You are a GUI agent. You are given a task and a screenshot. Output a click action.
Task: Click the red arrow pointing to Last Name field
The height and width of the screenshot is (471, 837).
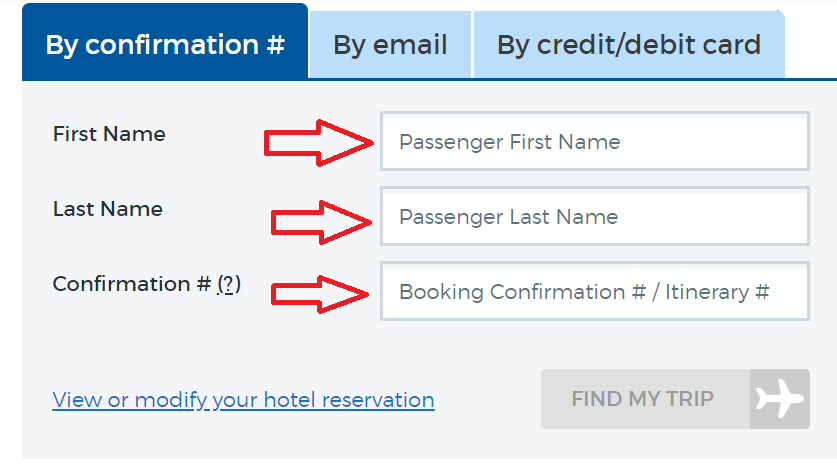(x=321, y=222)
